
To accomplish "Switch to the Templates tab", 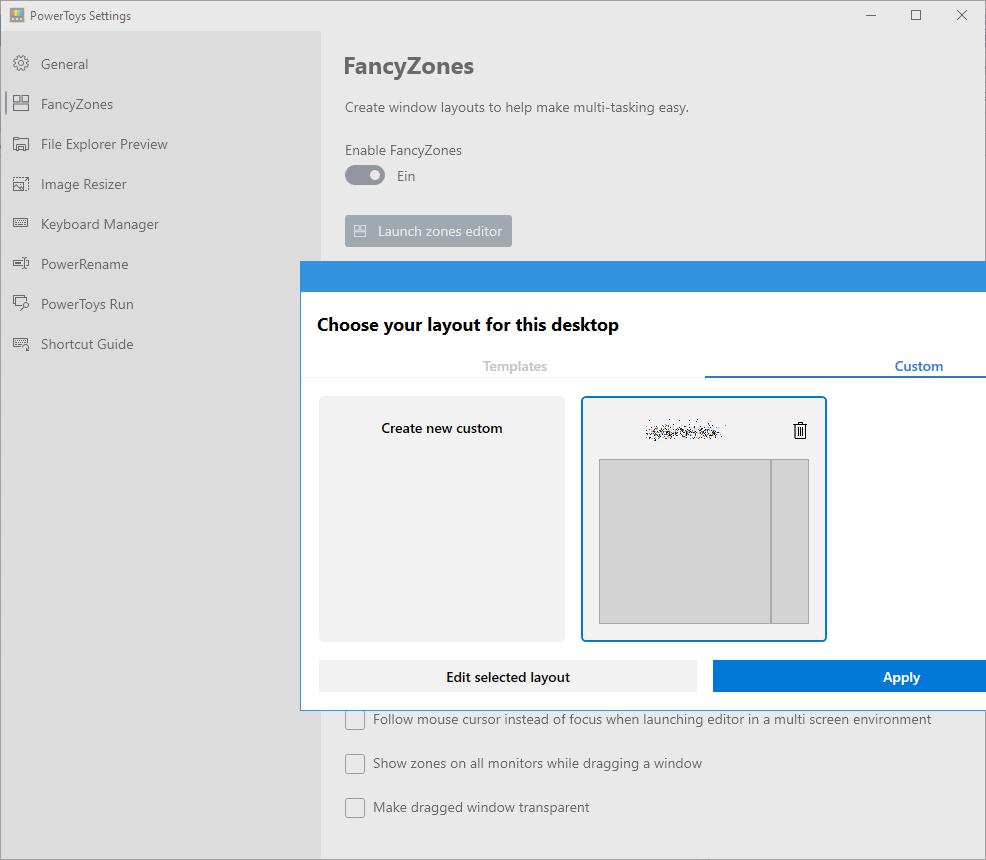I will tap(514, 366).
